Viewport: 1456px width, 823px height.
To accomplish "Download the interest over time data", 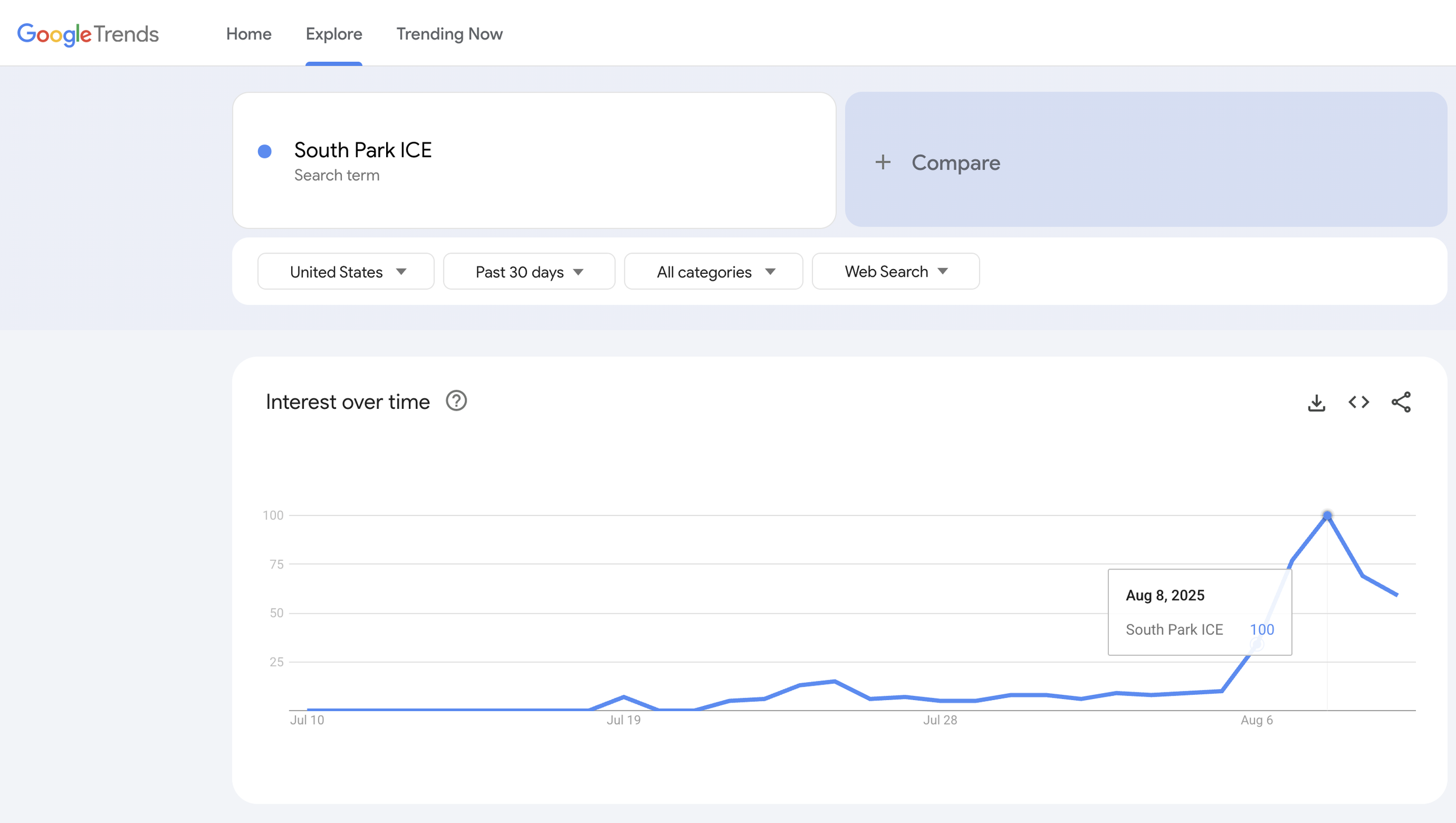I will [x=1316, y=402].
